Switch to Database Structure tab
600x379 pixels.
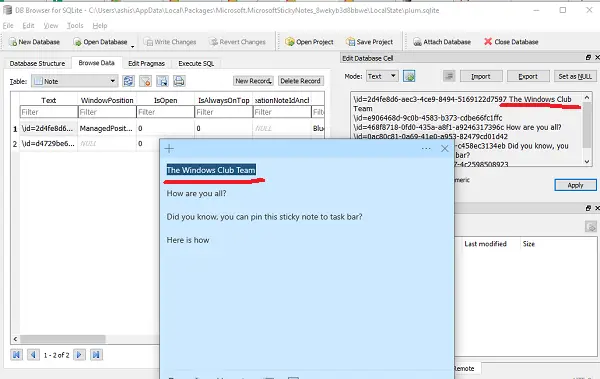coord(38,63)
